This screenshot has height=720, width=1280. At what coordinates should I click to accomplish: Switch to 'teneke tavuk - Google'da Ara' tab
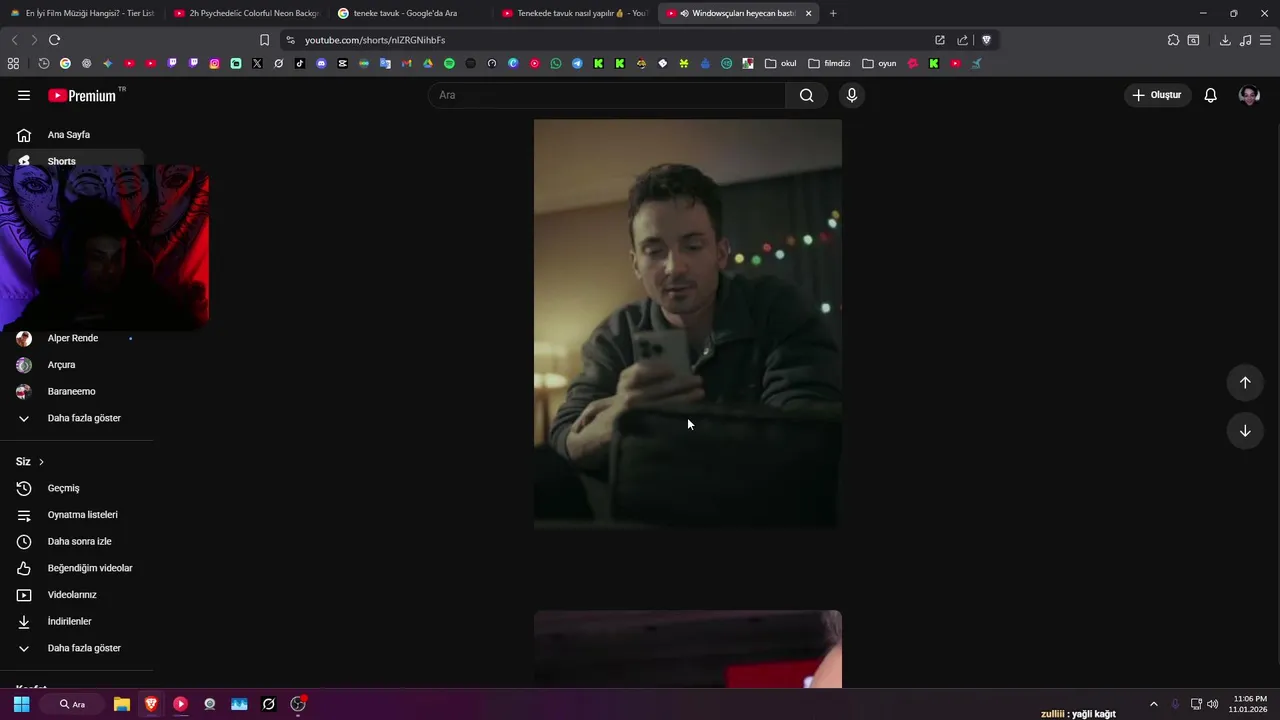[410, 13]
